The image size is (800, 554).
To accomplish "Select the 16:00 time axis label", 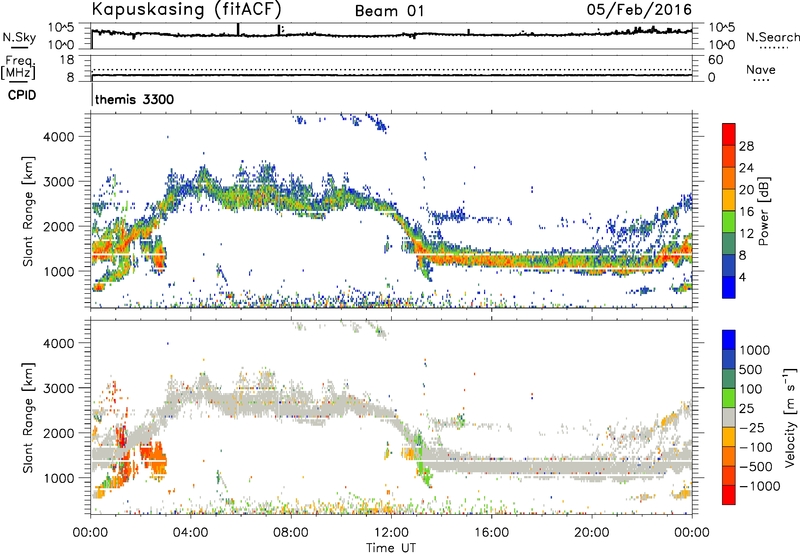I will [491, 533].
